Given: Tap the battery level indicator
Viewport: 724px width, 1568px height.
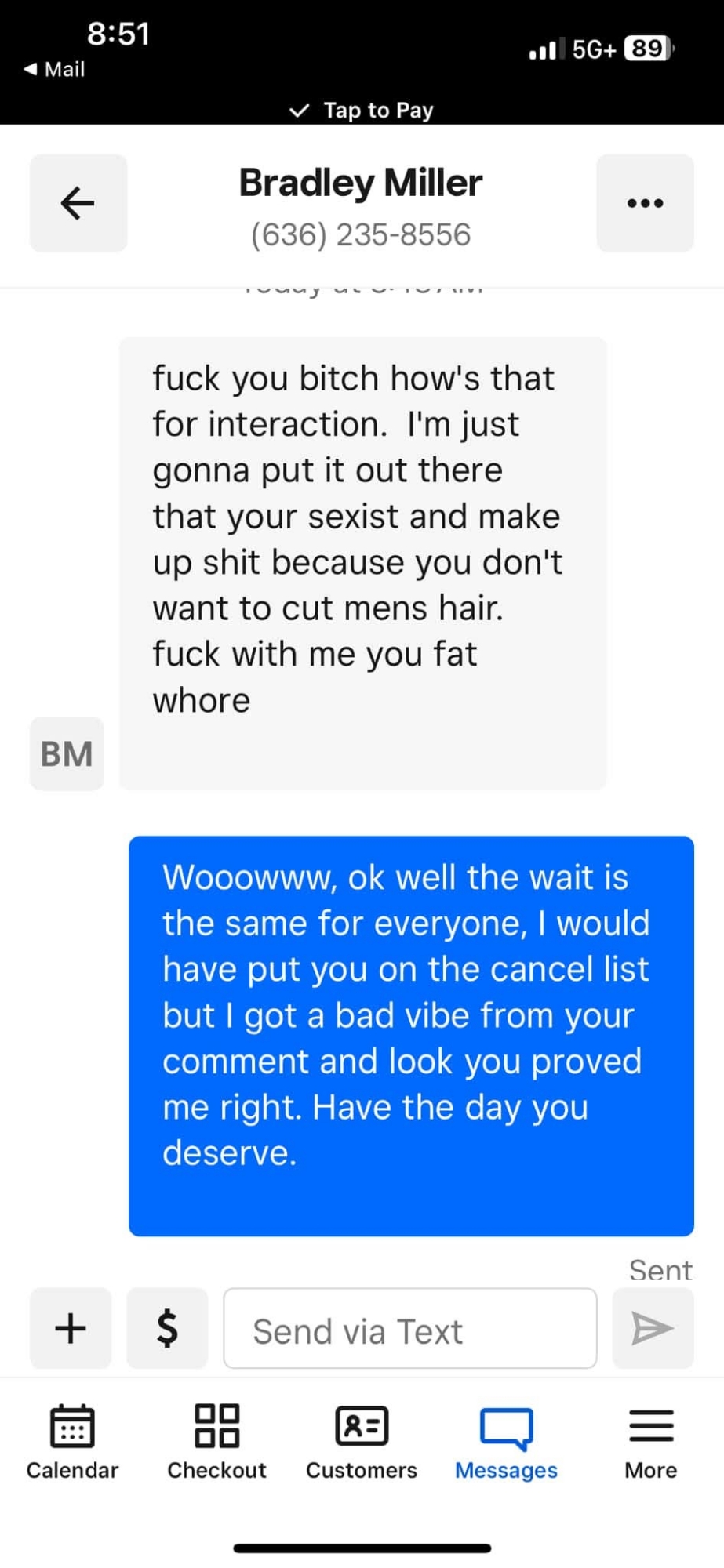Looking at the screenshot, I should point(649,49).
